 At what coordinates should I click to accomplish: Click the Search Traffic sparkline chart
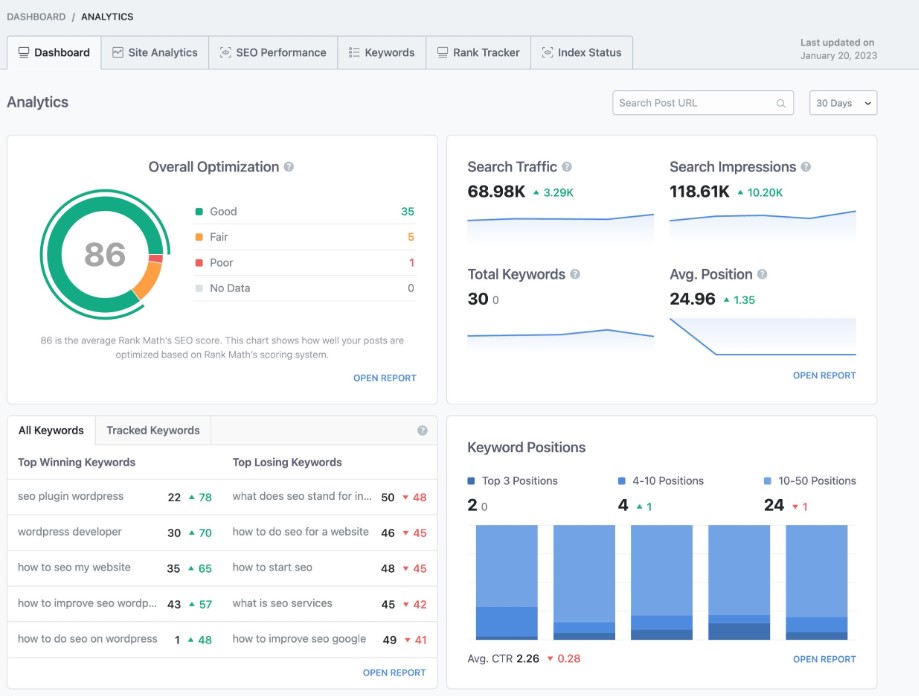tap(560, 227)
